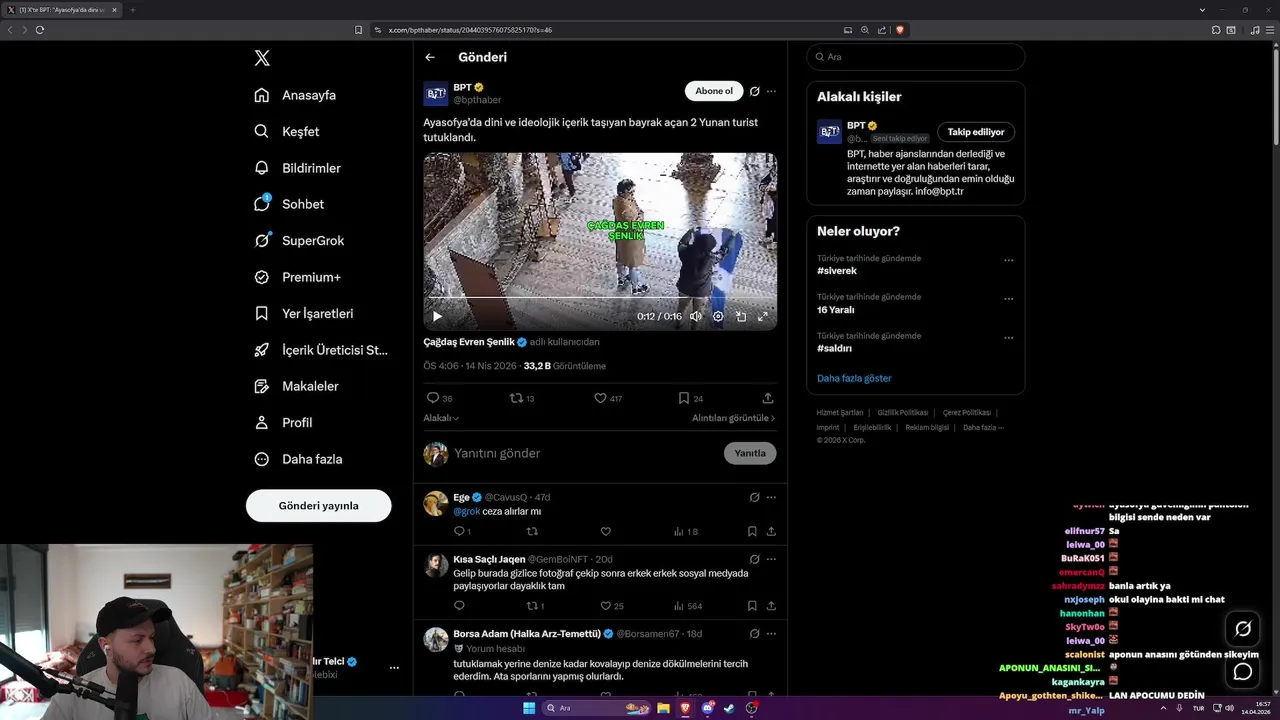Screen dimensions: 1280x720
Task: Open more options on Ege's reply
Action: pos(771,497)
